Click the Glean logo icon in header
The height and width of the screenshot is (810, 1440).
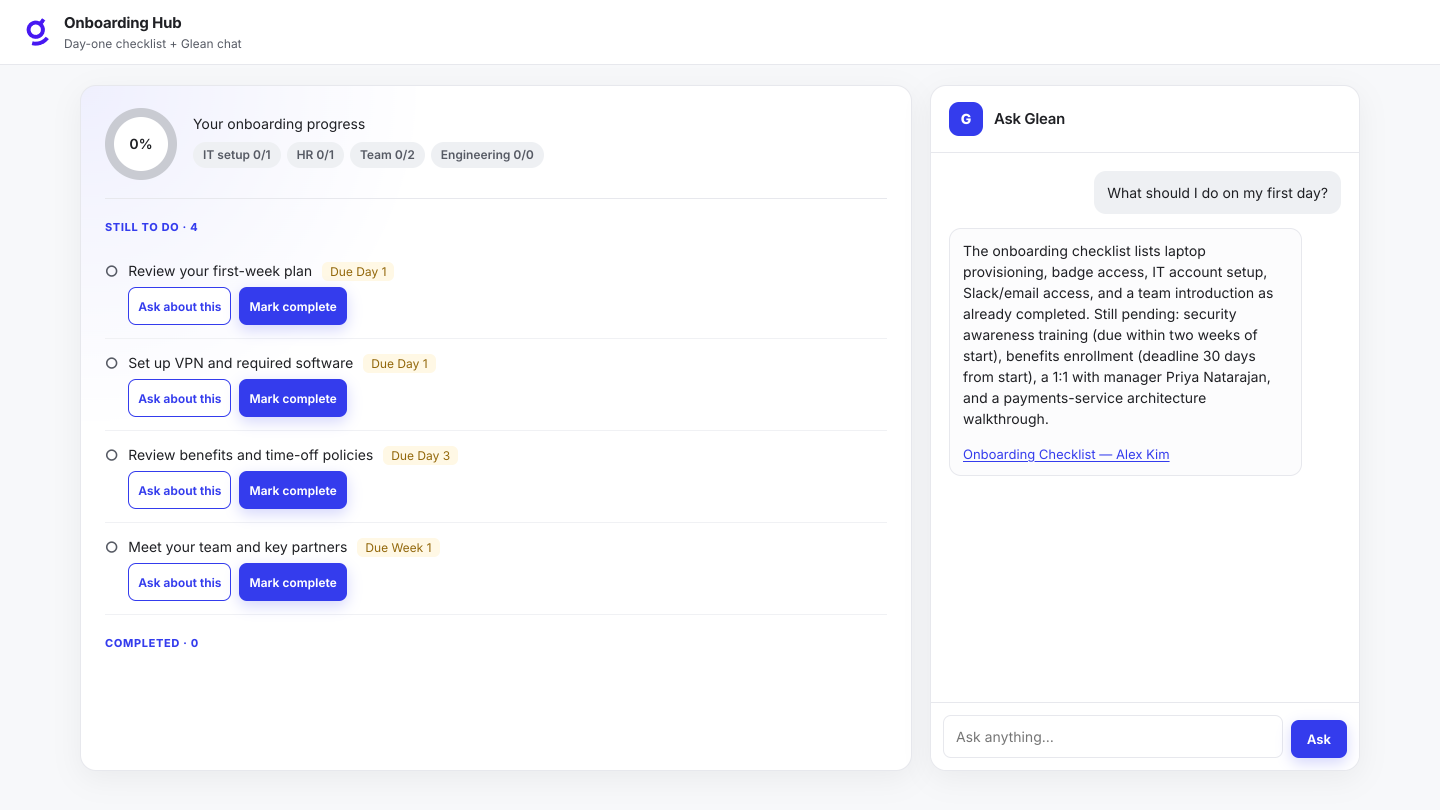point(37,32)
